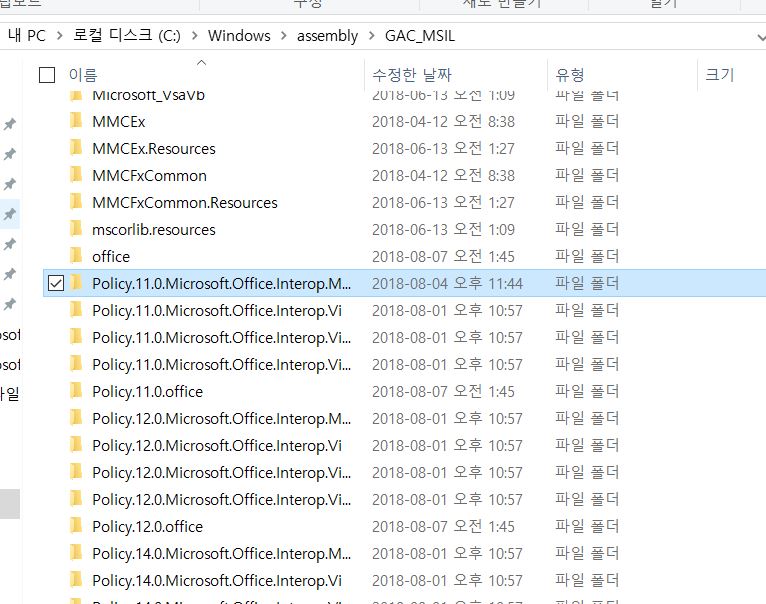Click date 2018-06-13 오전 1:09 of mscorlib.resources

[443, 230]
